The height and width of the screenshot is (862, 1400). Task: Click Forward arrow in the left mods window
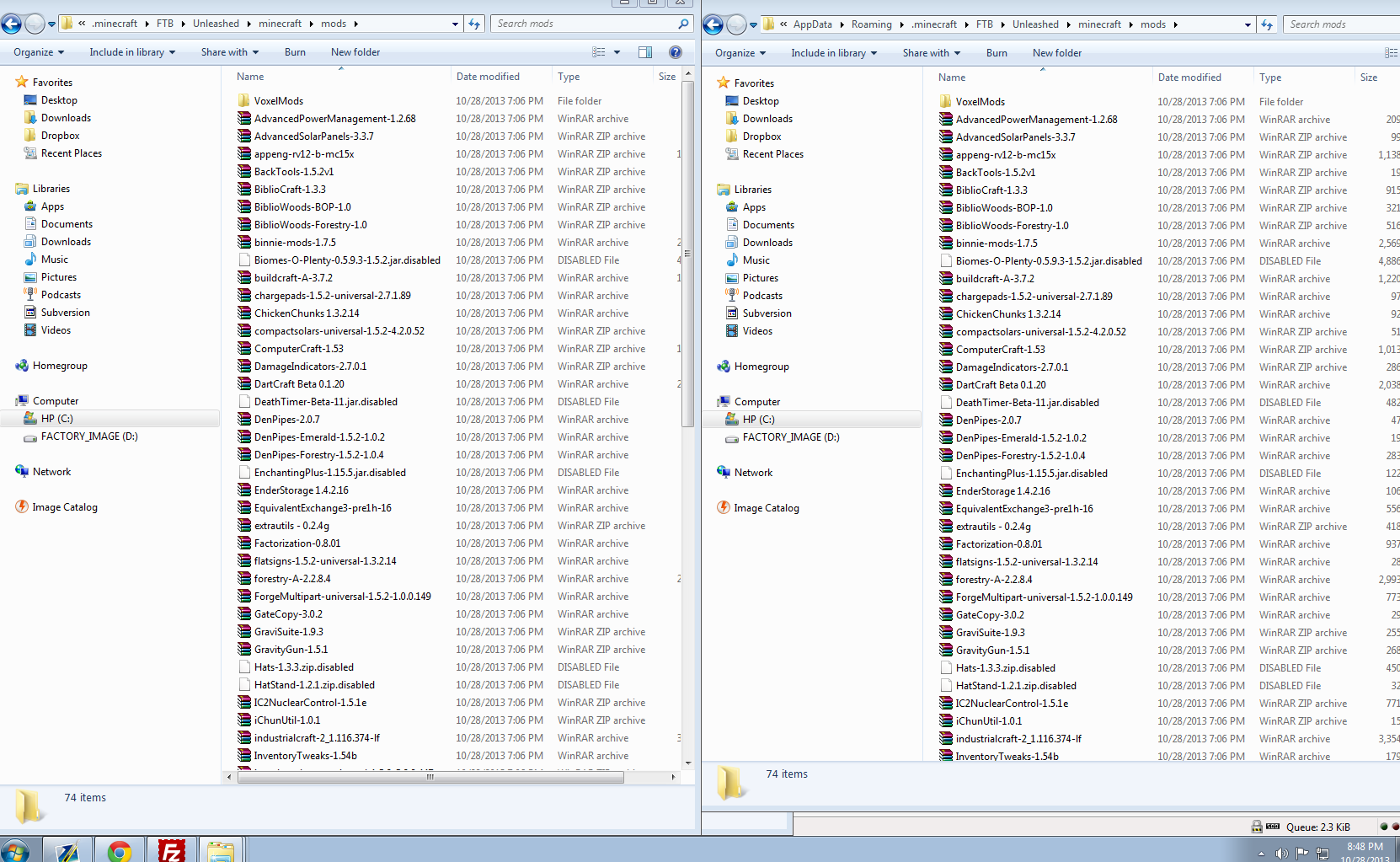coord(35,24)
